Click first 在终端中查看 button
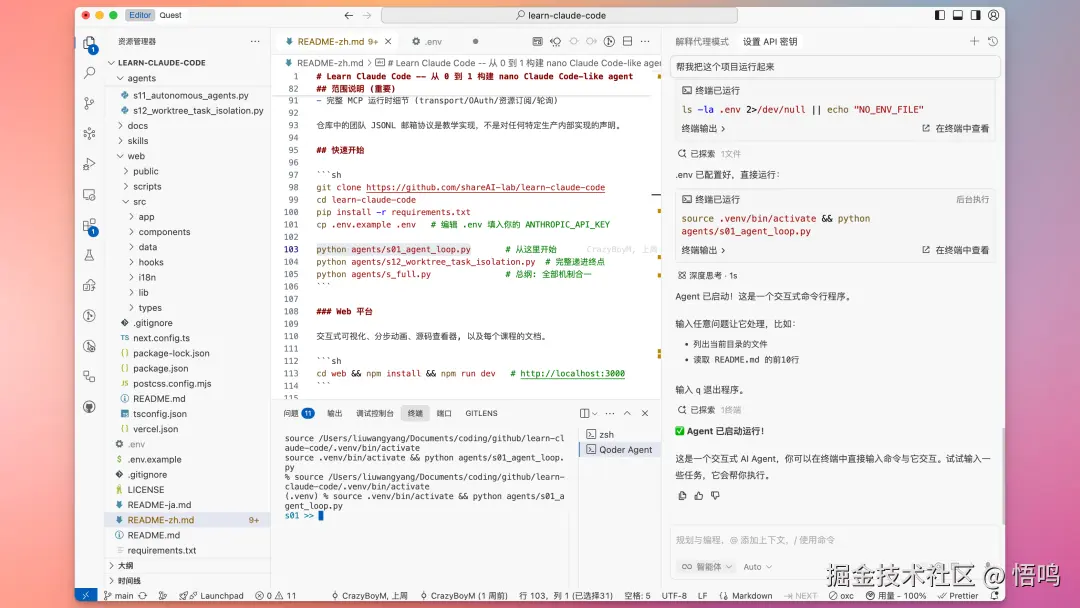 coord(956,128)
